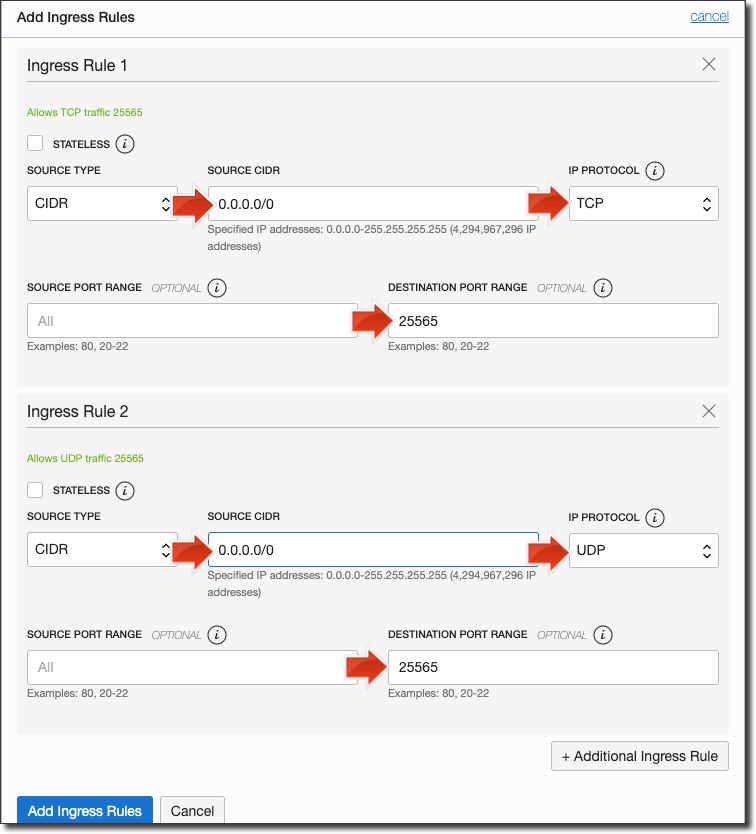
Task: Click the + Additional Ingress Rule button
Action: click(640, 756)
